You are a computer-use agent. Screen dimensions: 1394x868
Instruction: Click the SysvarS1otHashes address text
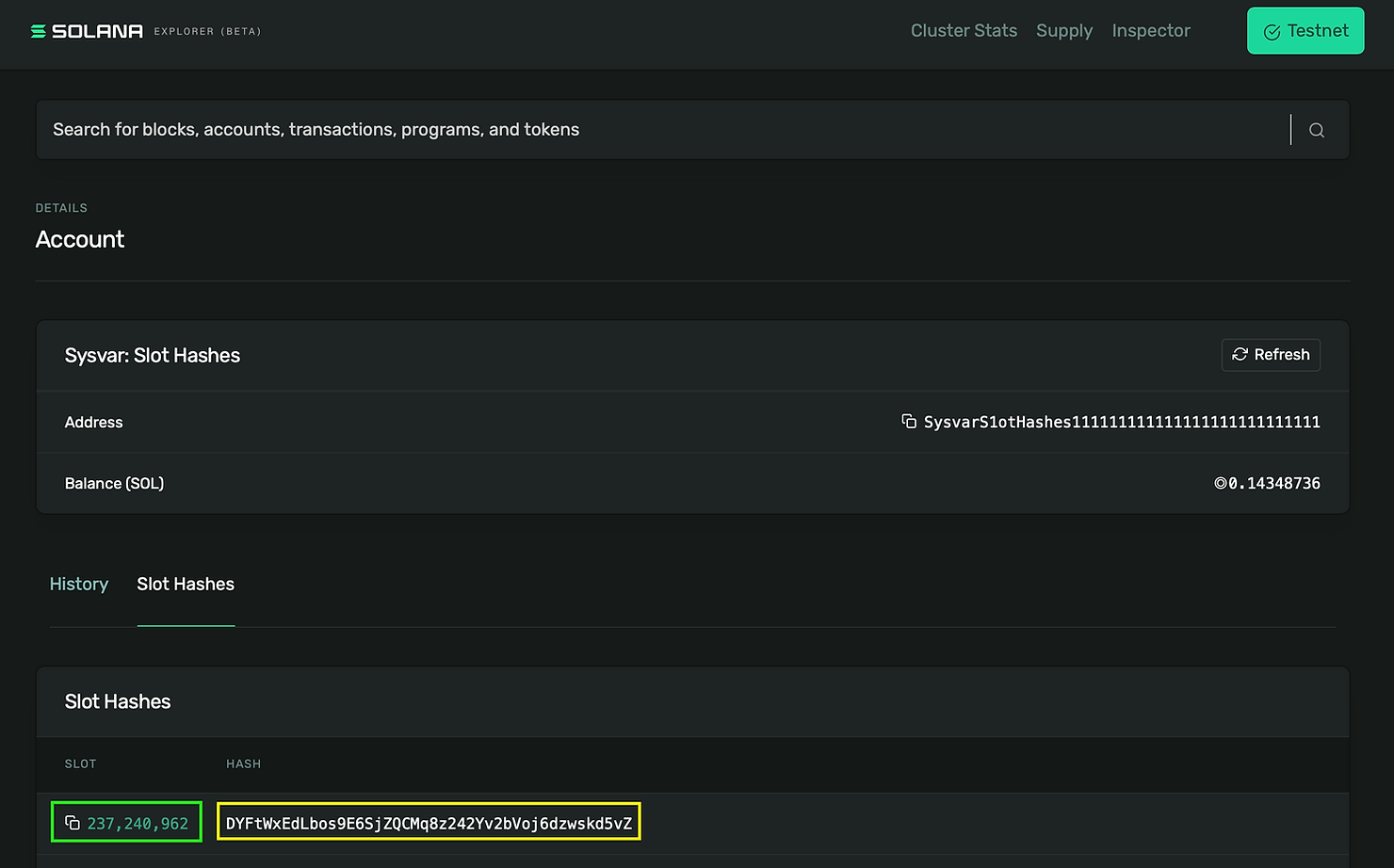pyautogui.click(x=1122, y=422)
